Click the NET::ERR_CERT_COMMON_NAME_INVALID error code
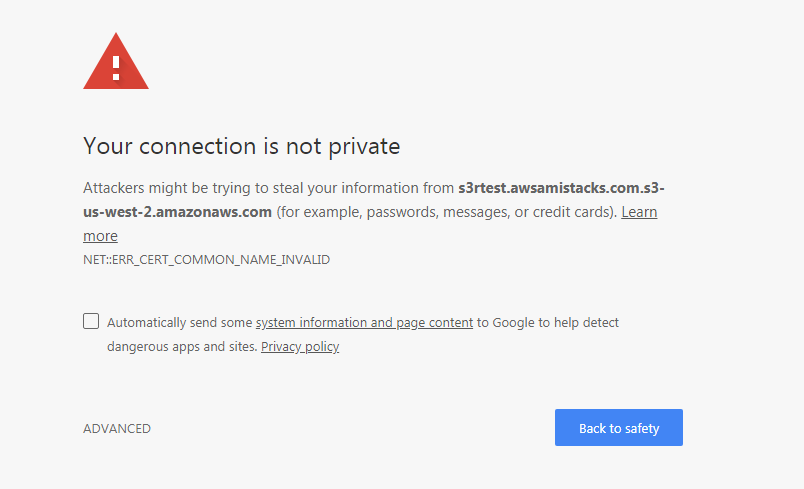 coord(206,260)
